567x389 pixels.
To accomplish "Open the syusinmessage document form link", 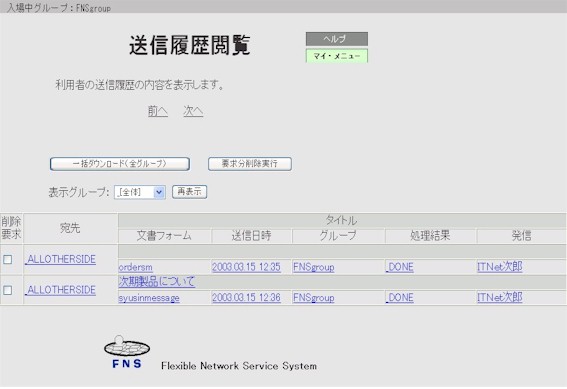I will pyautogui.click(x=149, y=298).
